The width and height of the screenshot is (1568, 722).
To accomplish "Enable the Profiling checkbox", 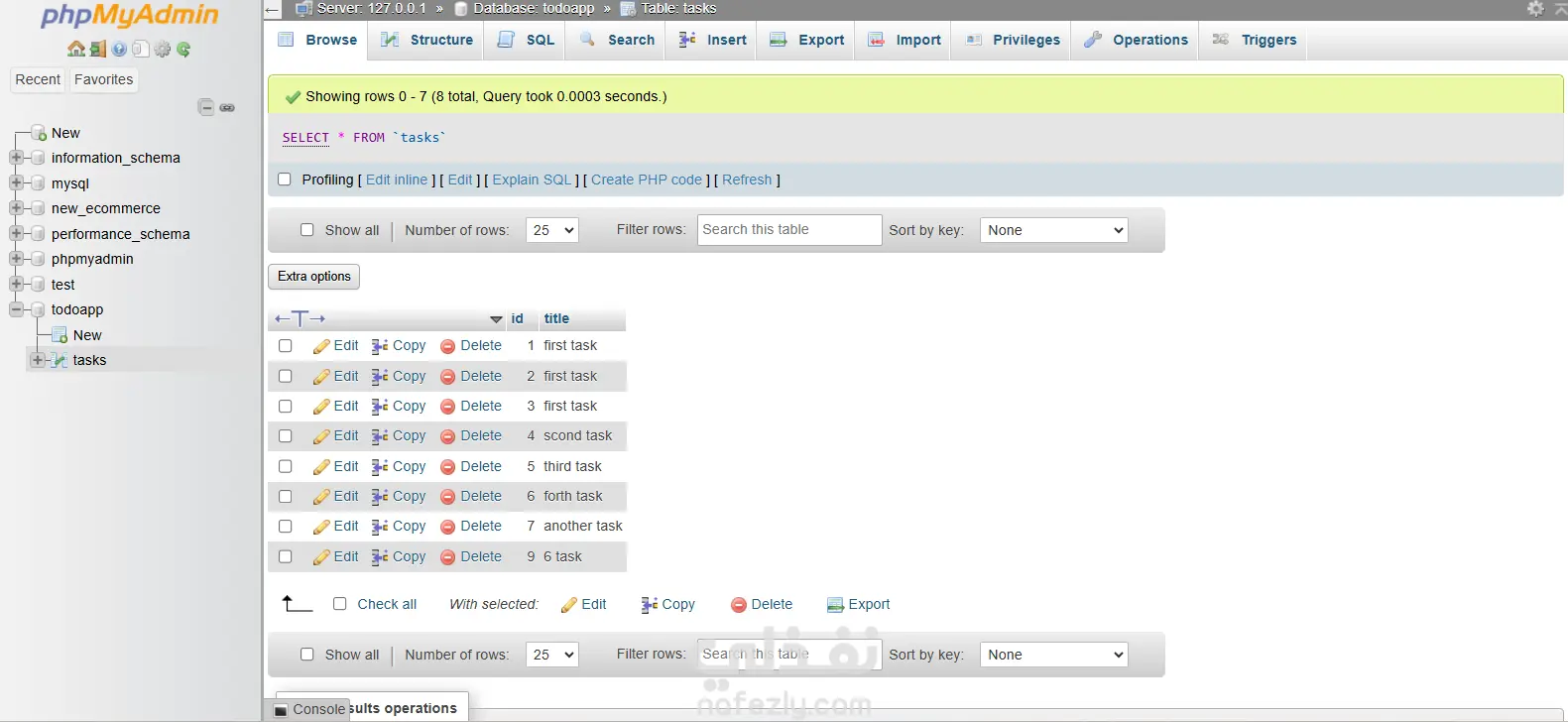I will [285, 180].
